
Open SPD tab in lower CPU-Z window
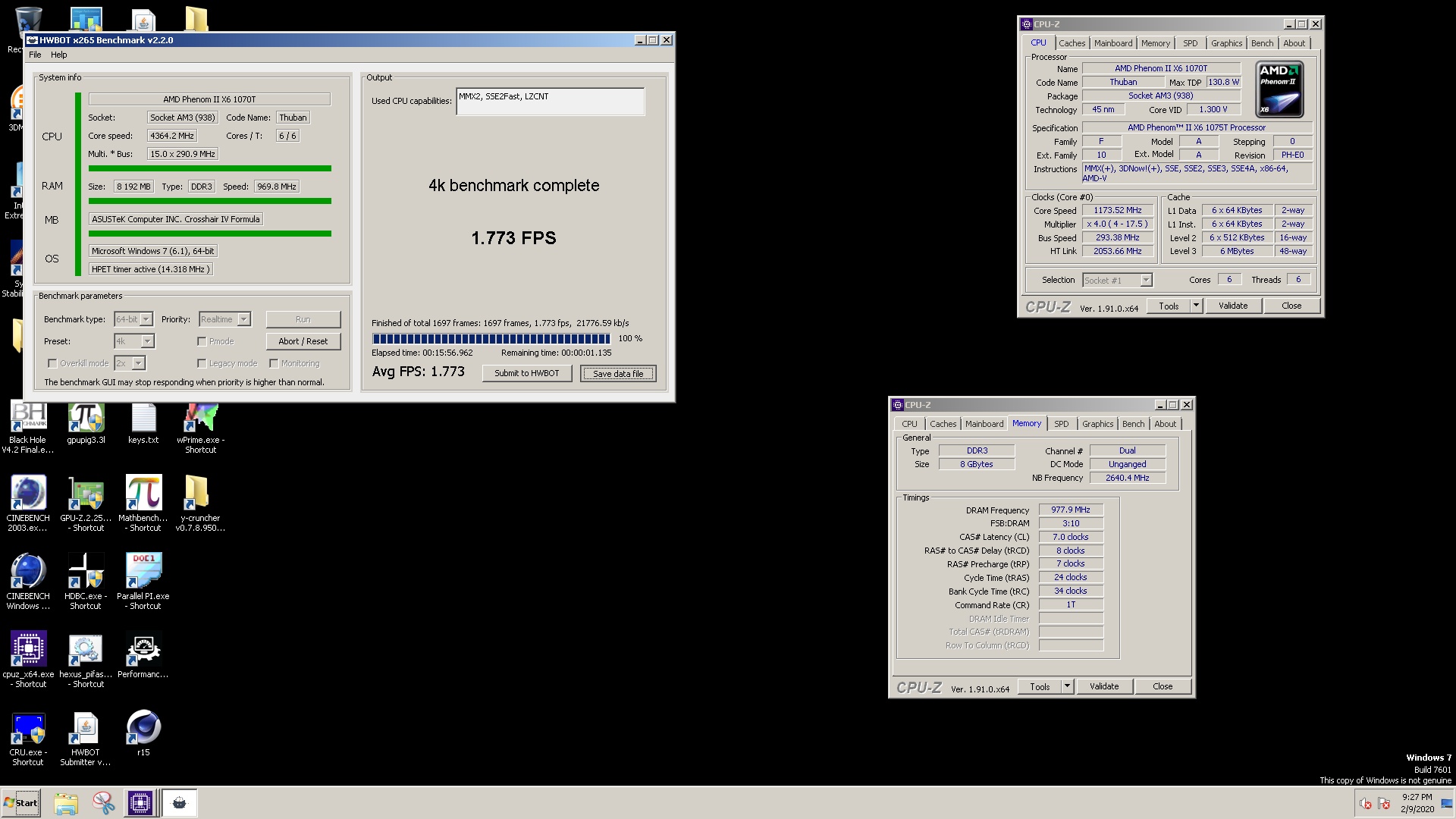pos(1061,424)
